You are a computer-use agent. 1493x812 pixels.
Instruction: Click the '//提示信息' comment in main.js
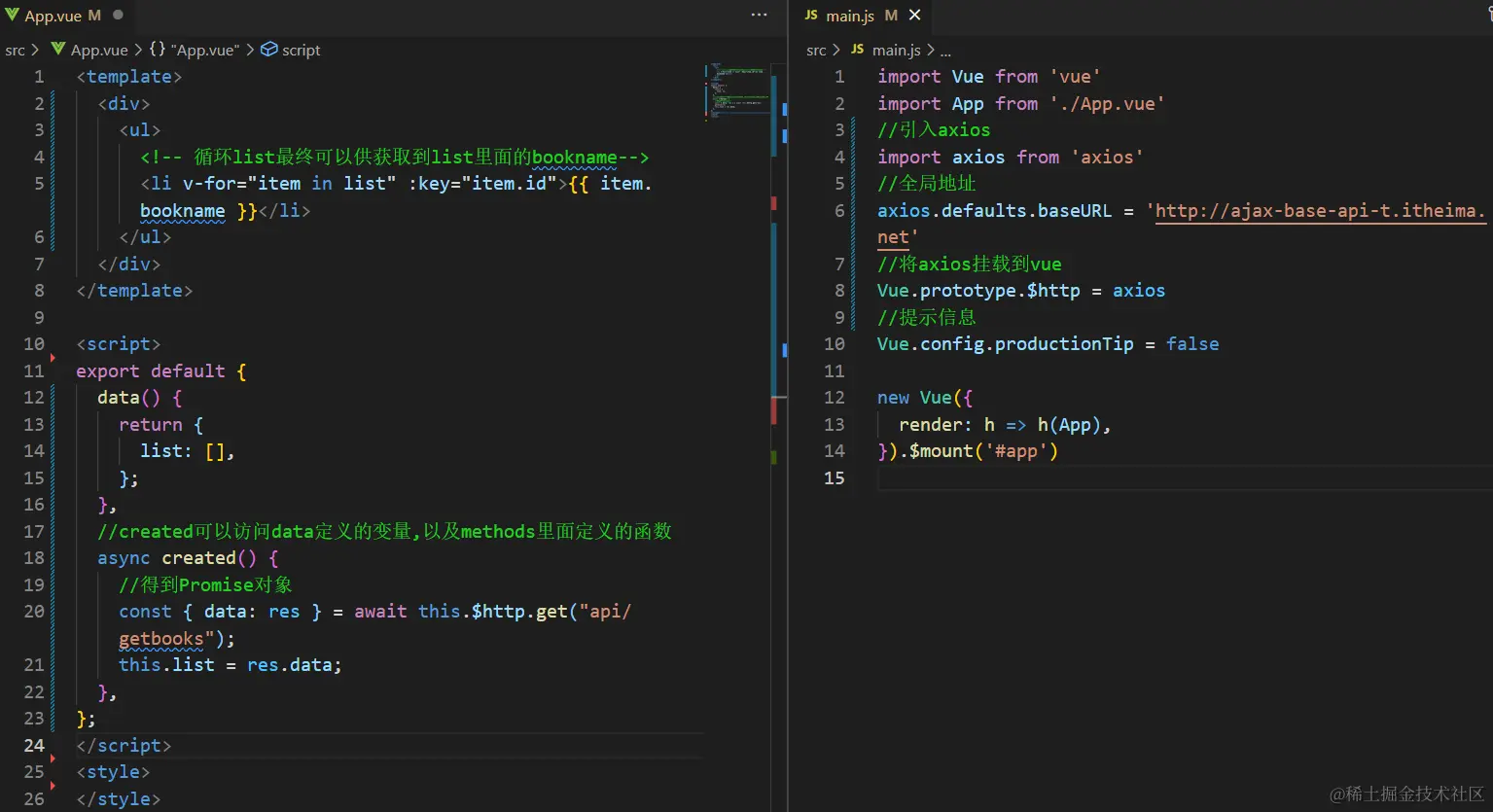[x=927, y=317]
